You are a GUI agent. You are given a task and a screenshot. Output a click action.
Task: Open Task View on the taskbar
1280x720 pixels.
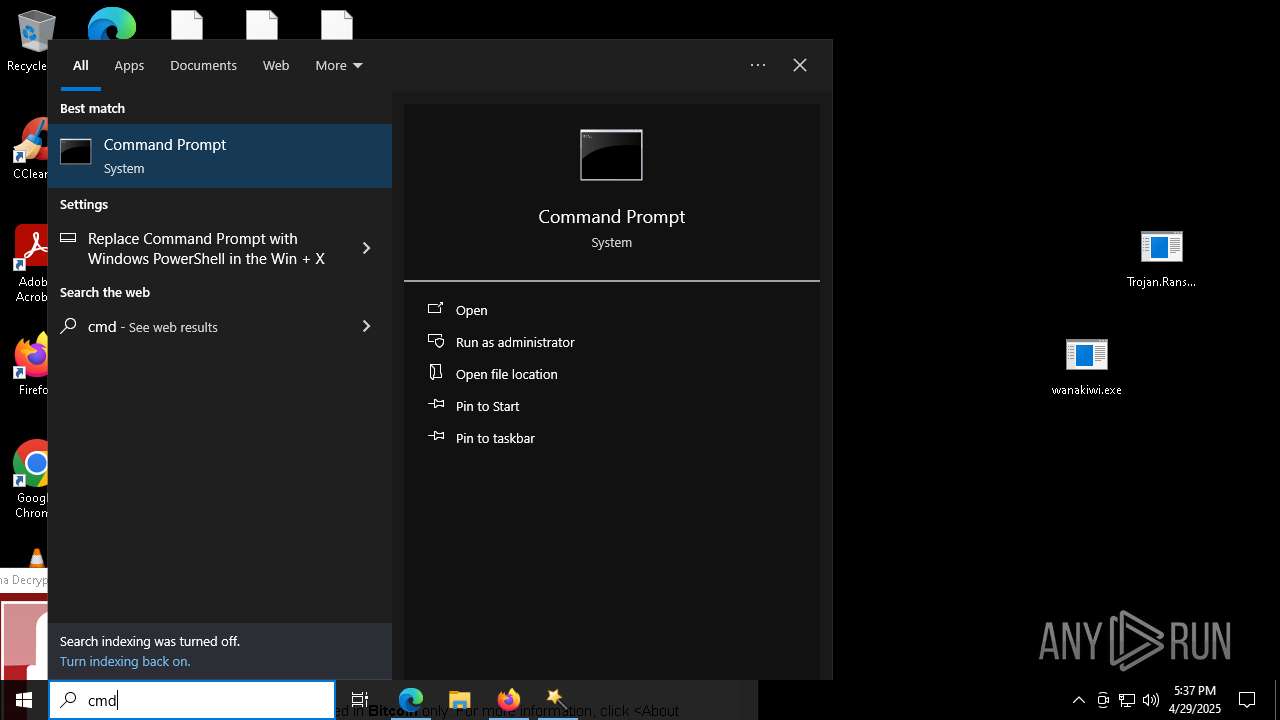pyautogui.click(x=360, y=700)
